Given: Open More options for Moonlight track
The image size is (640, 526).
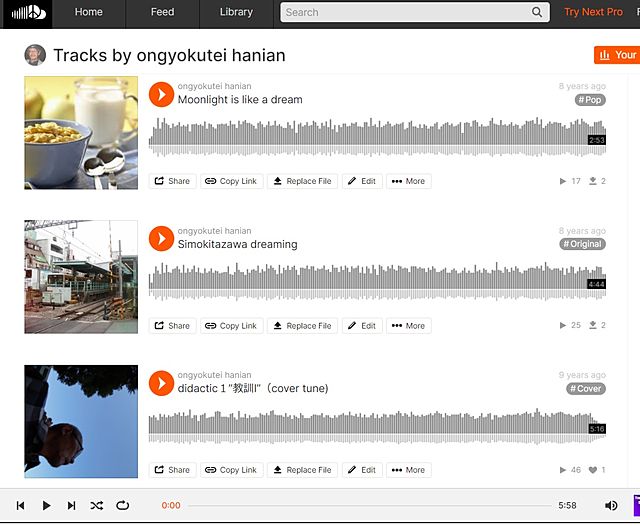Looking at the screenshot, I should [408, 181].
